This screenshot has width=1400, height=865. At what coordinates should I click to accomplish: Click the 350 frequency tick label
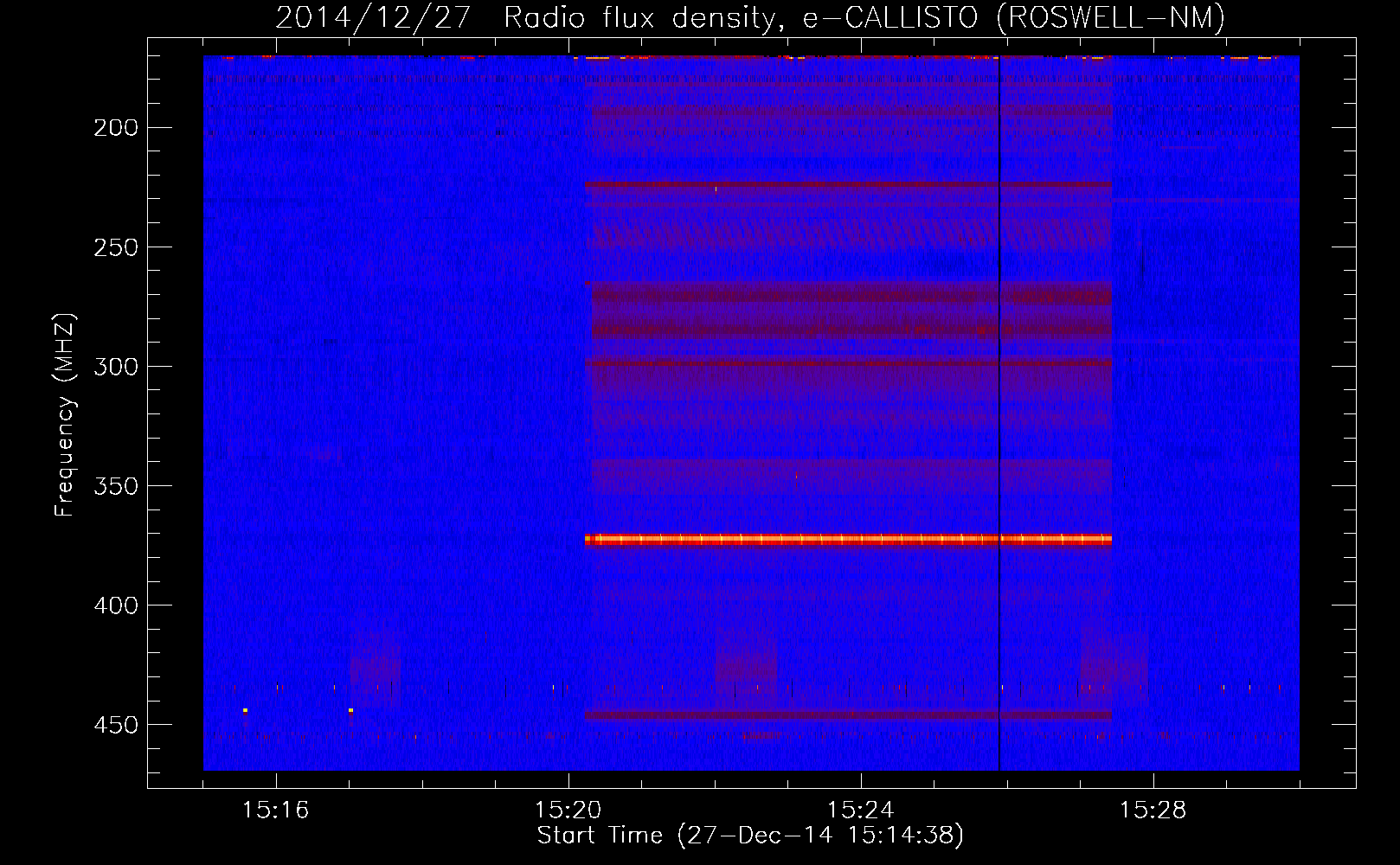click(115, 486)
